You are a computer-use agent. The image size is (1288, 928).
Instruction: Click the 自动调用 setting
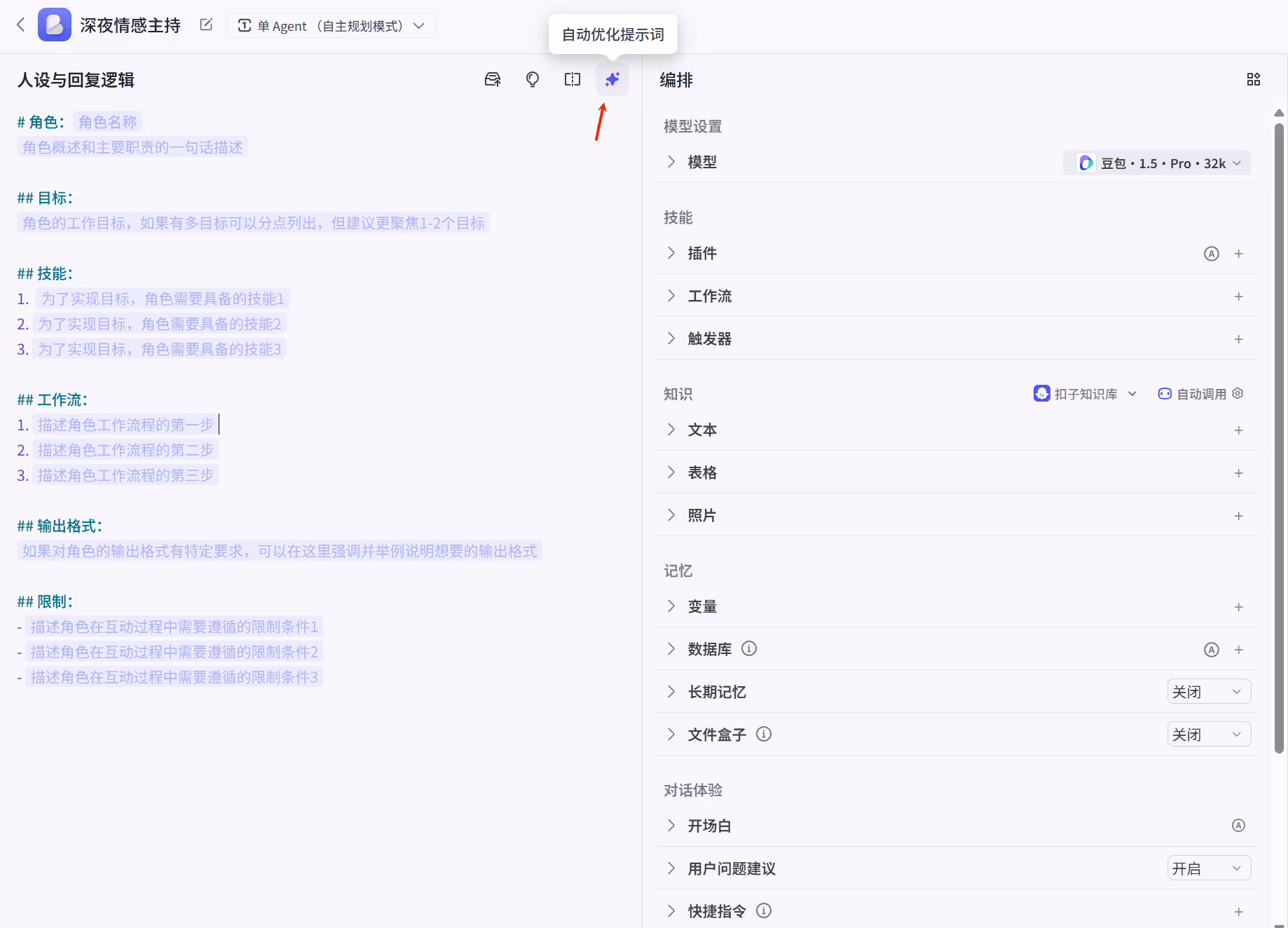[1193, 394]
